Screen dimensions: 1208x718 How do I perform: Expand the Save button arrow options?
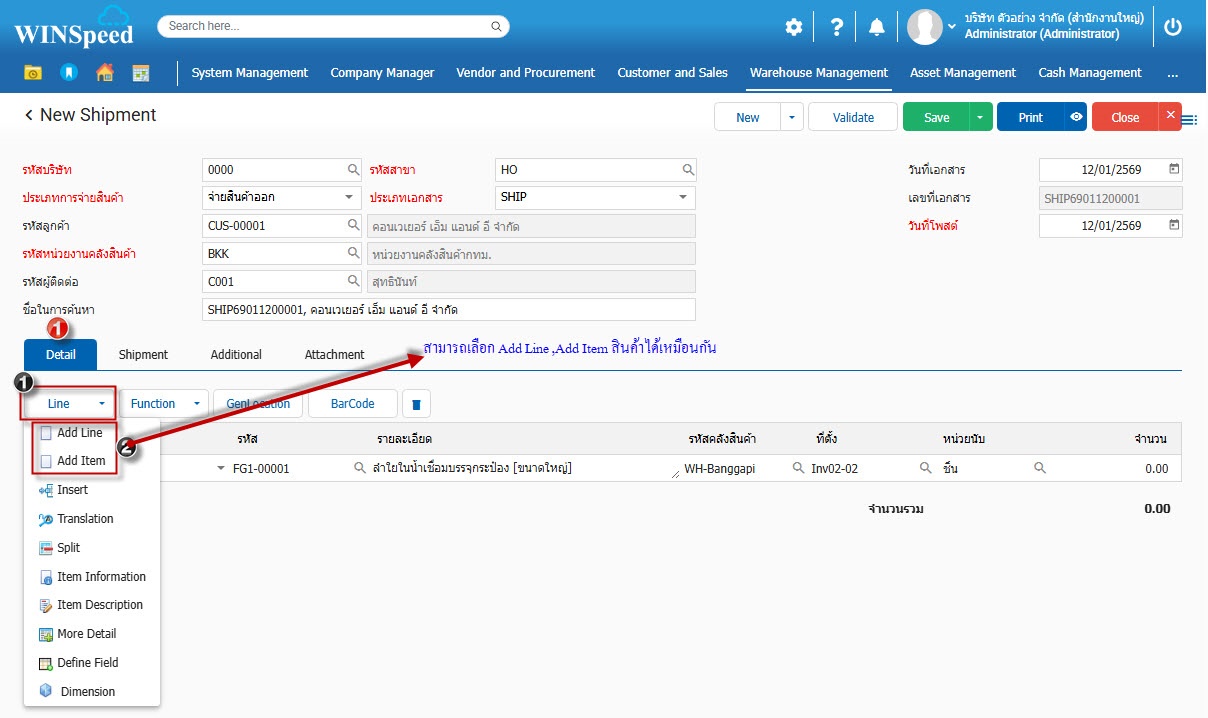[x=981, y=117]
